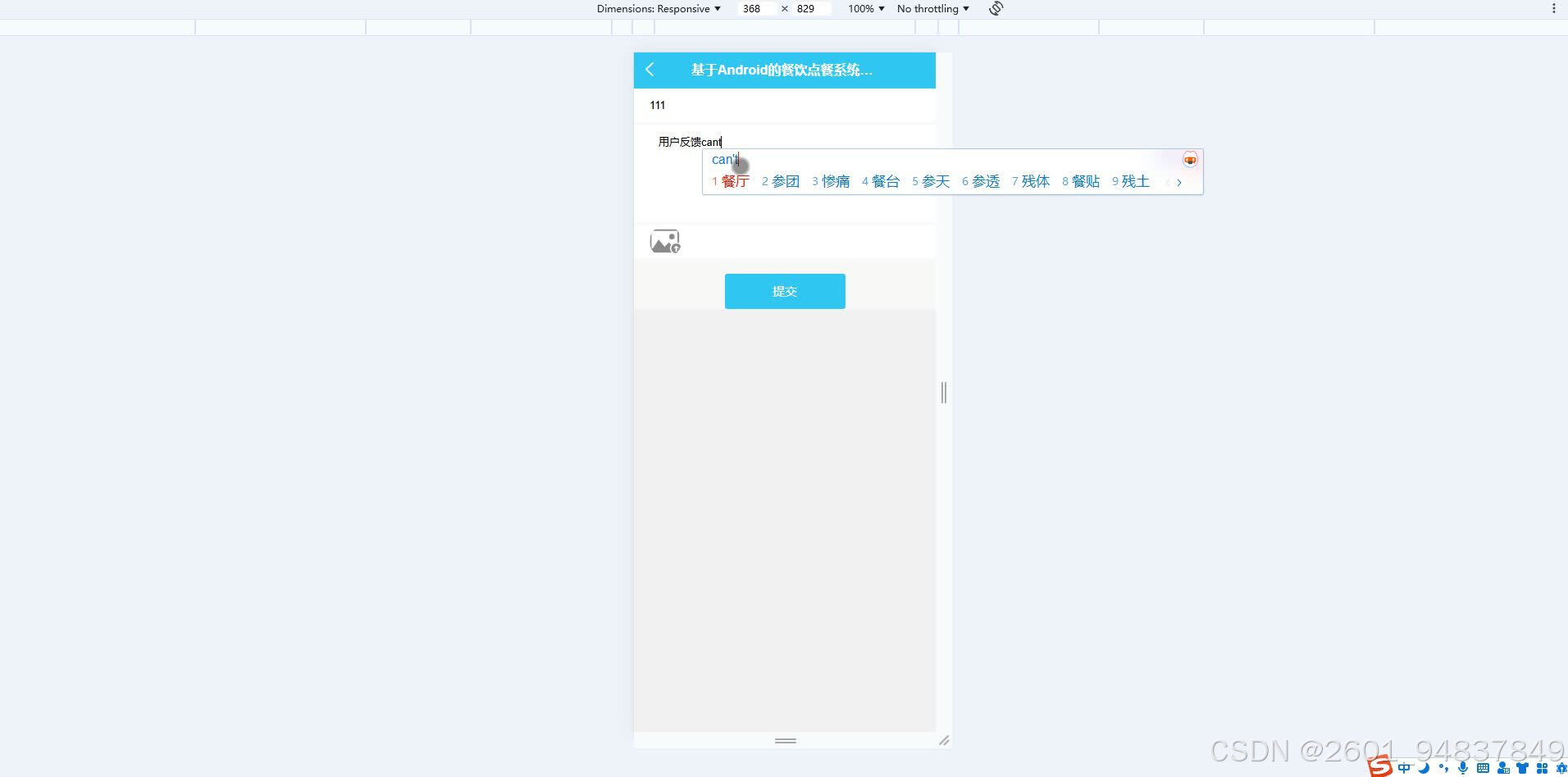1568x777 pixels.
Task: Click the device rotation icon in DevTools toolbar
Action: click(x=995, y=8)
